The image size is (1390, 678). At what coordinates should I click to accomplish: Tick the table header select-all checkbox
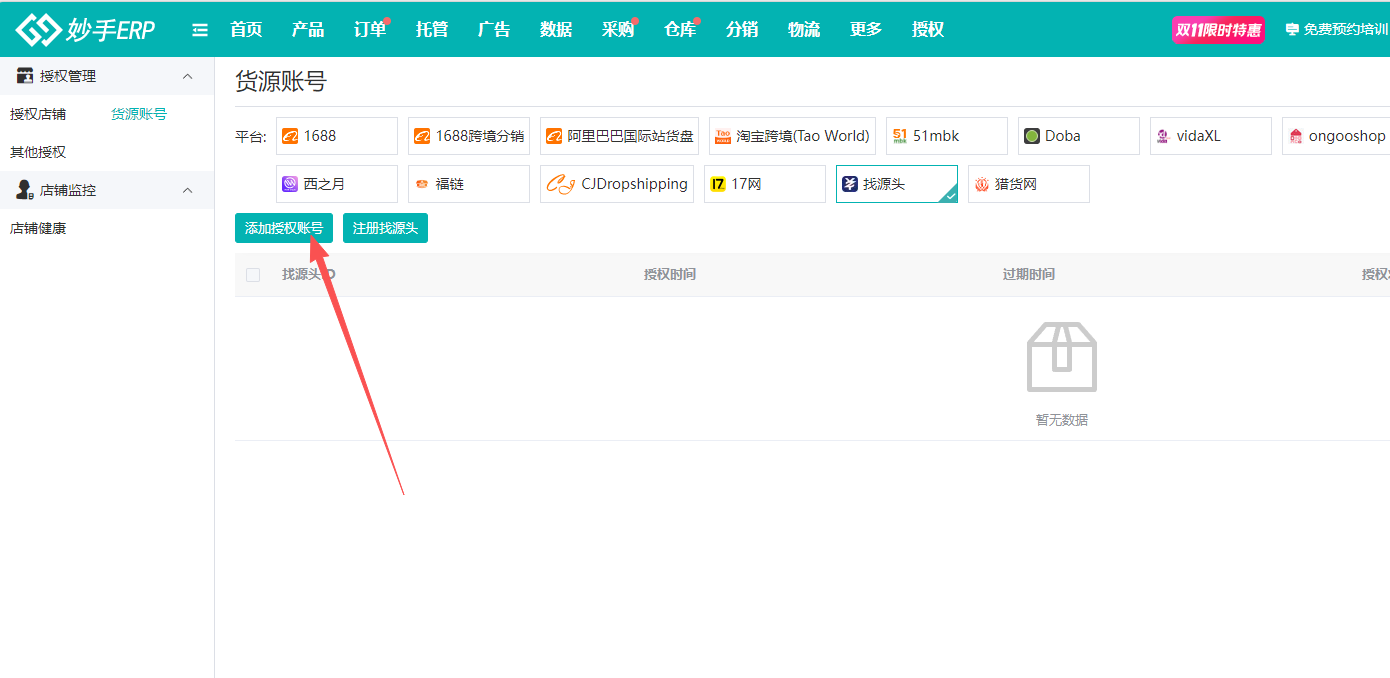[253, 275]
